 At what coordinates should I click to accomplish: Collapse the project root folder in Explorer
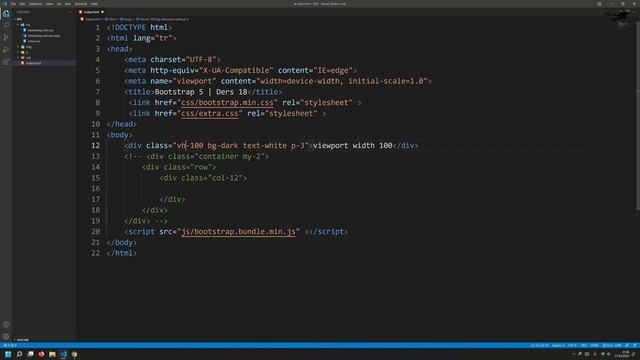coord(19,19)
